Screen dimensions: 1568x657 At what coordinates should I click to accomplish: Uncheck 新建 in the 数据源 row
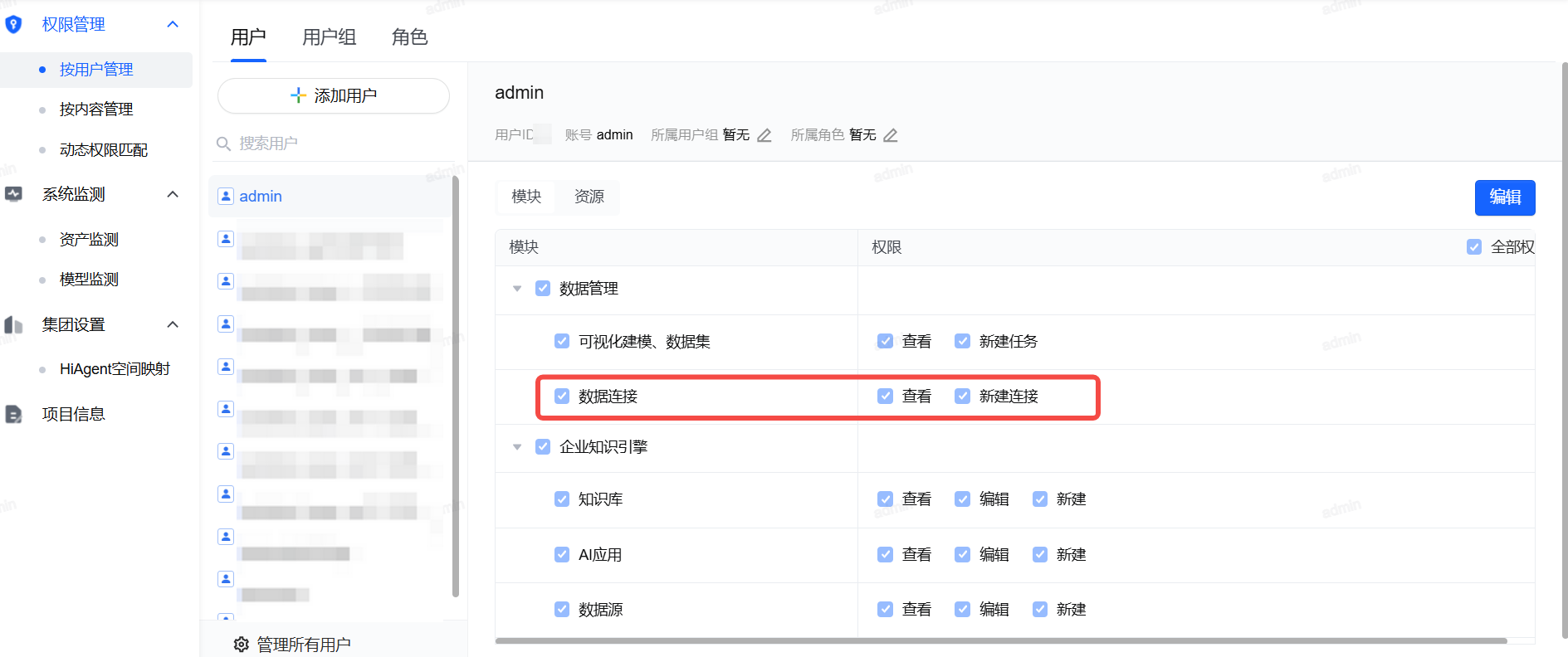pos(1039,610)
